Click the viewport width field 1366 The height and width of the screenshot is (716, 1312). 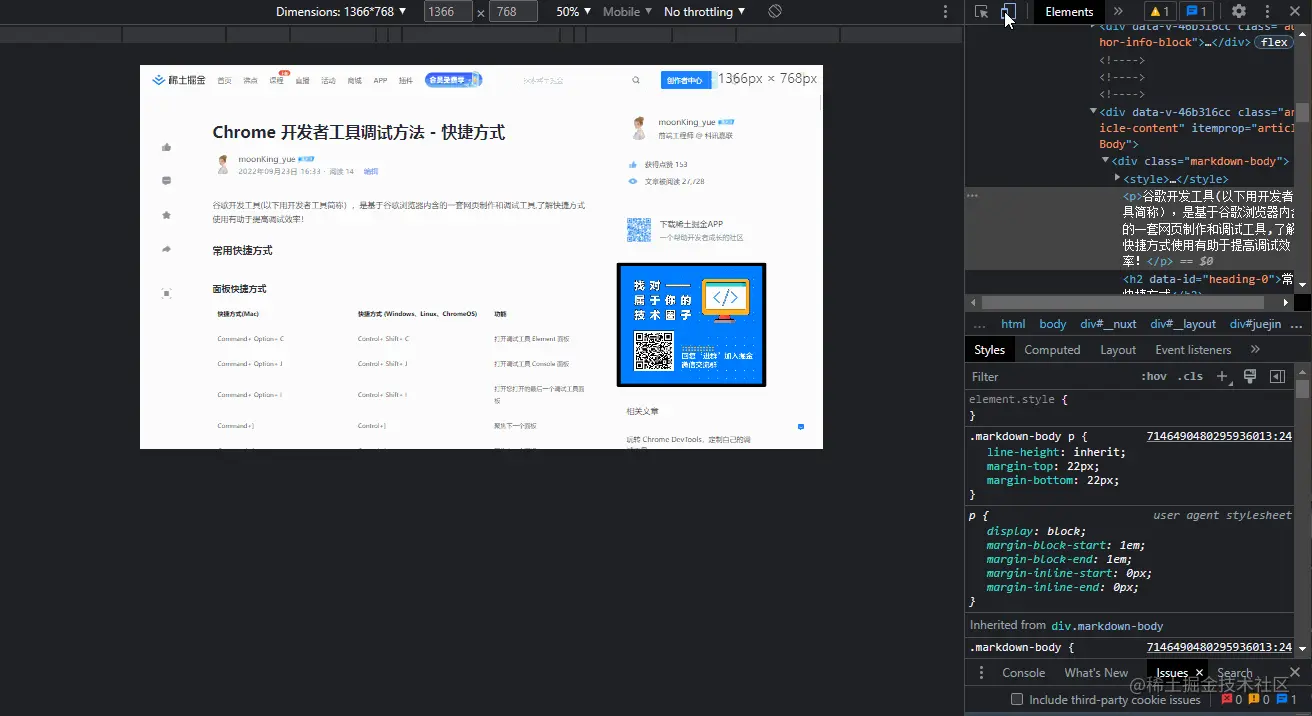(x=448, y=12)
